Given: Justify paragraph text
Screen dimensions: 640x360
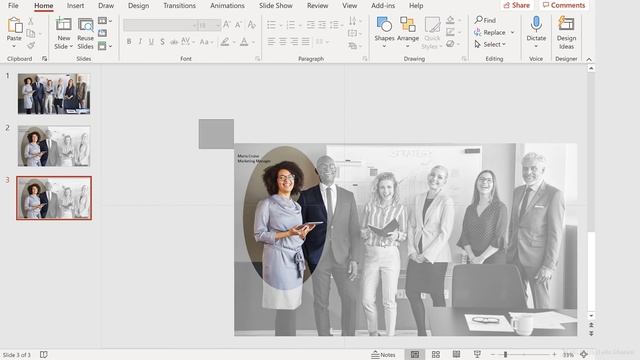Looking at the screenshot, I should click(x=305, y=41).
